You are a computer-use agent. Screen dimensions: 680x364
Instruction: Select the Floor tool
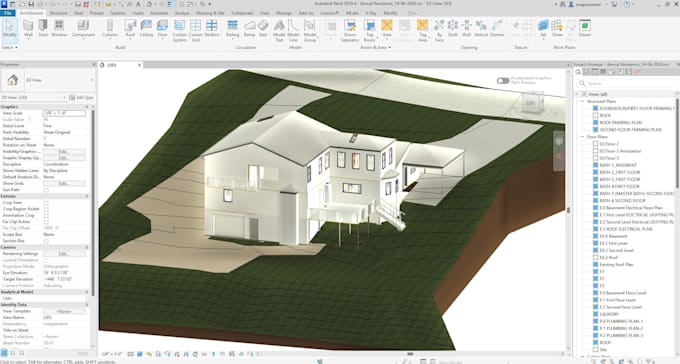[162, 28]
